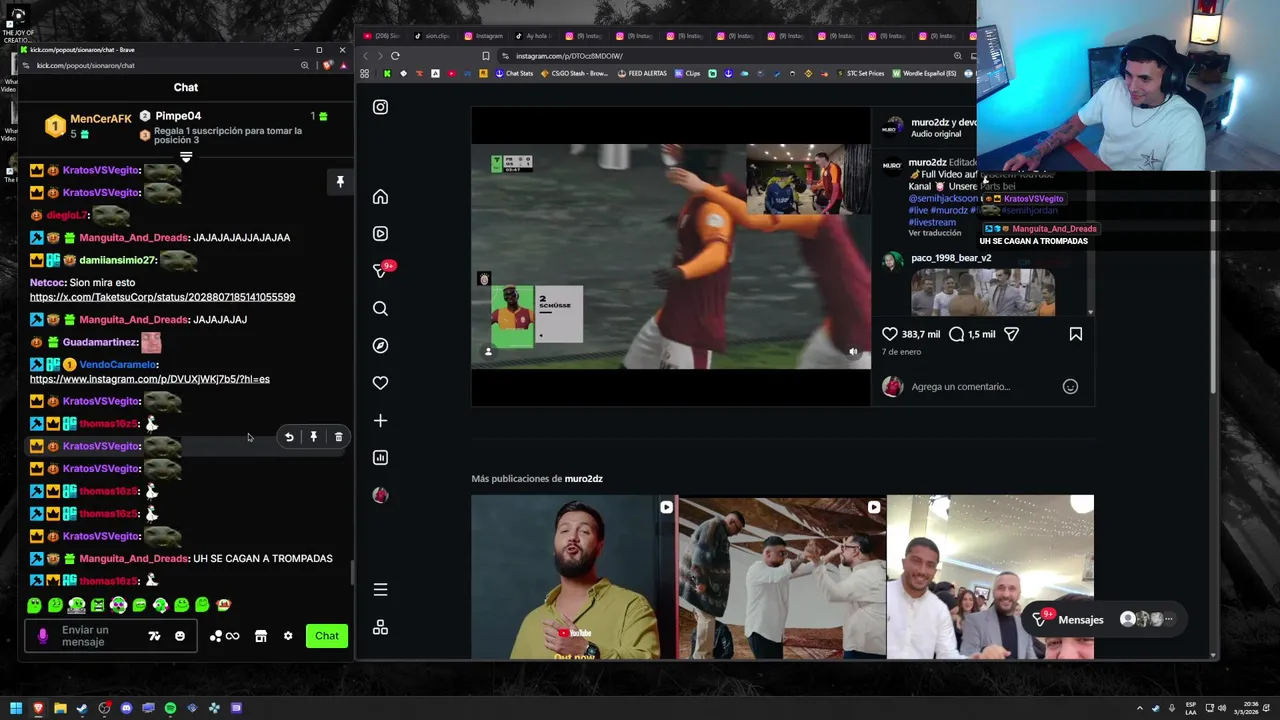
Task: Pin hovered chat message icon
Action: pyautogui.click(x=314, y=437)
